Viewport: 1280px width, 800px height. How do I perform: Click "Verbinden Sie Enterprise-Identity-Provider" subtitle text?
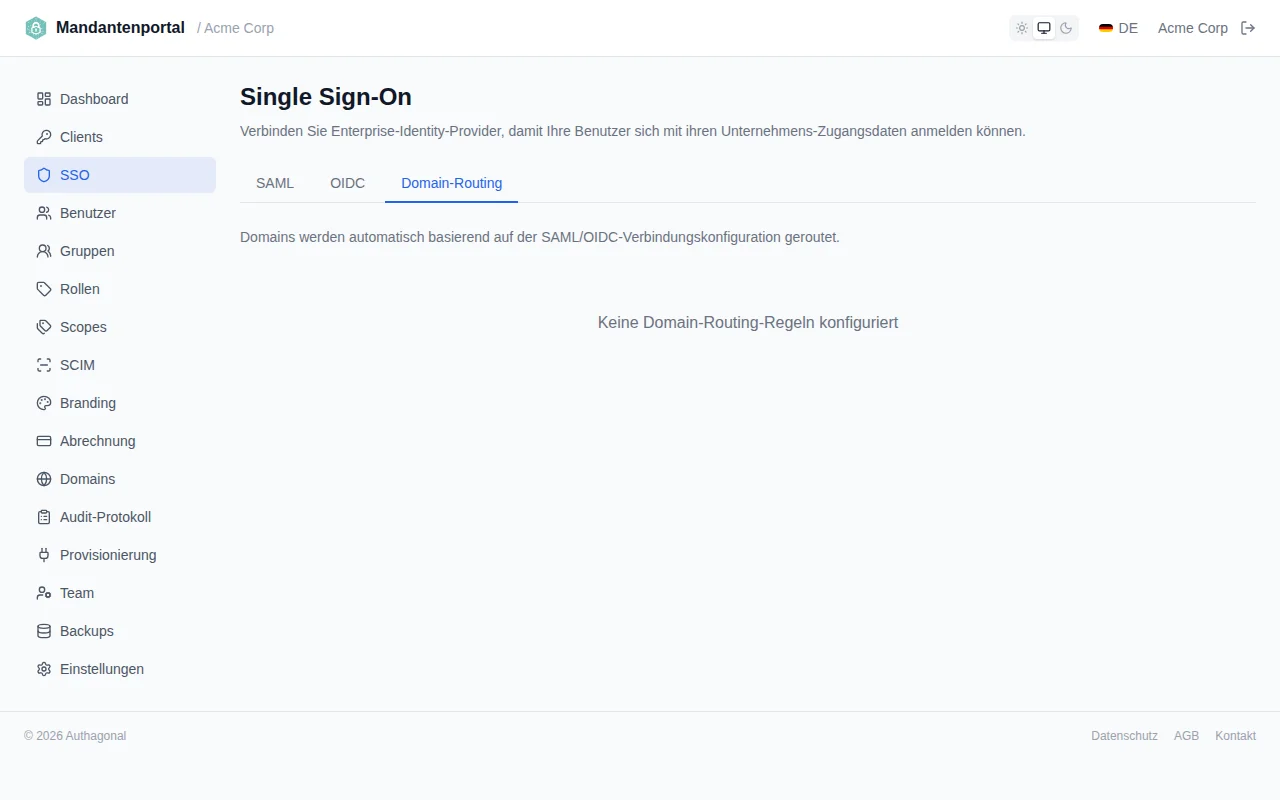pyautogui.click(x=633, y=131)
